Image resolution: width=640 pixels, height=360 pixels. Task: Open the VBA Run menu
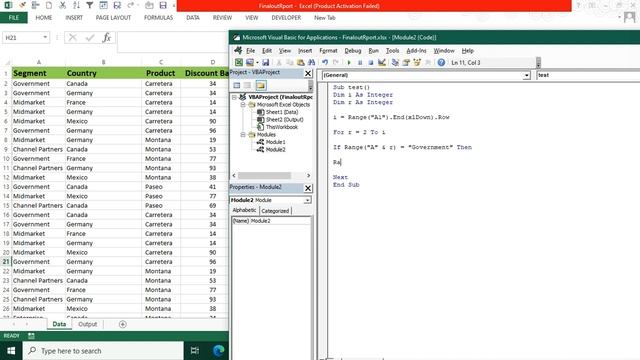point(373,51)
